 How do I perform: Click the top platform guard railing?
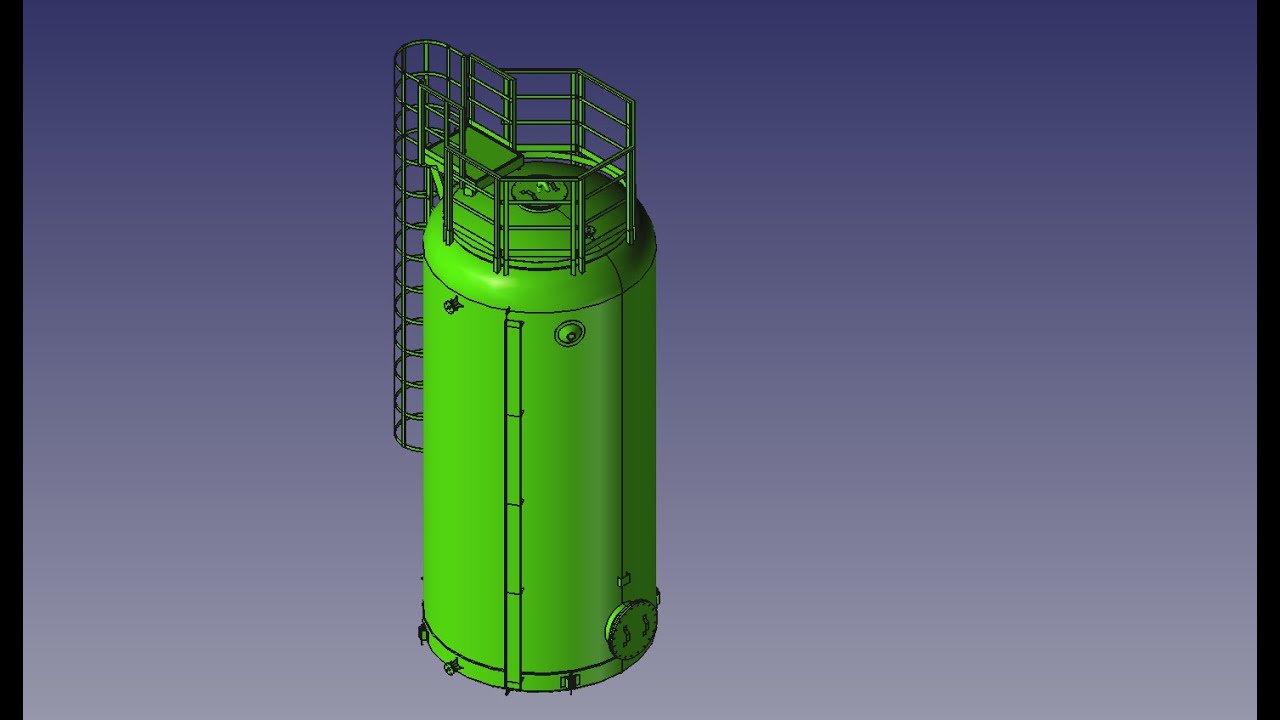538,170
